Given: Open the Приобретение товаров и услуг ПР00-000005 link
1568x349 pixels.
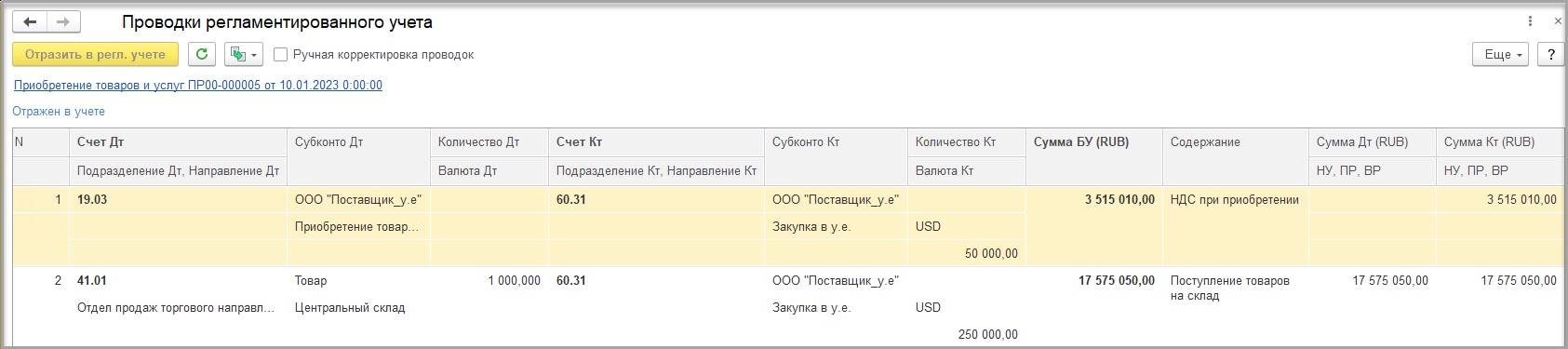Looking at the screenshot, I should pos(198,85).
